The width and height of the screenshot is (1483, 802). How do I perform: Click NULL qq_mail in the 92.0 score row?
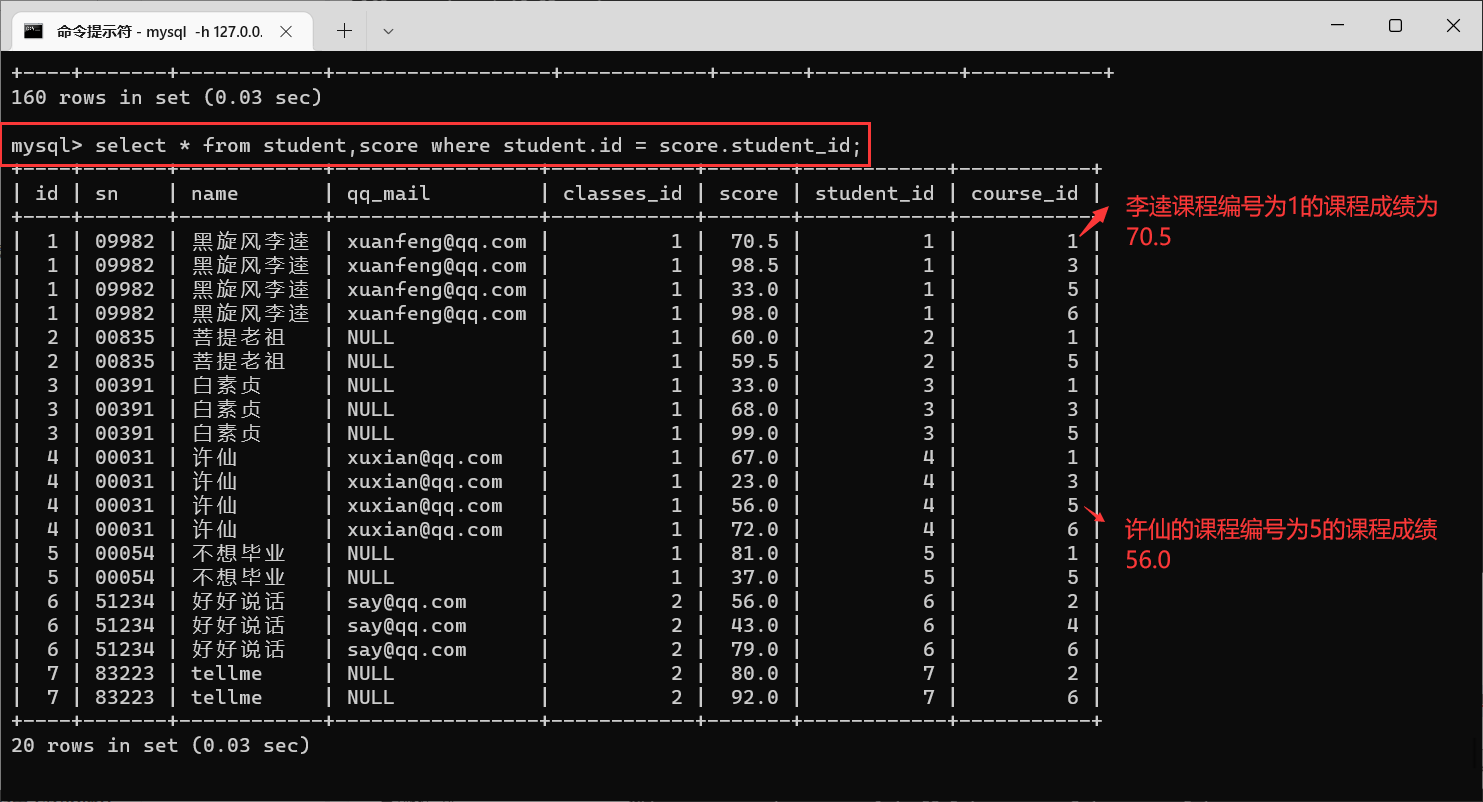371,697
